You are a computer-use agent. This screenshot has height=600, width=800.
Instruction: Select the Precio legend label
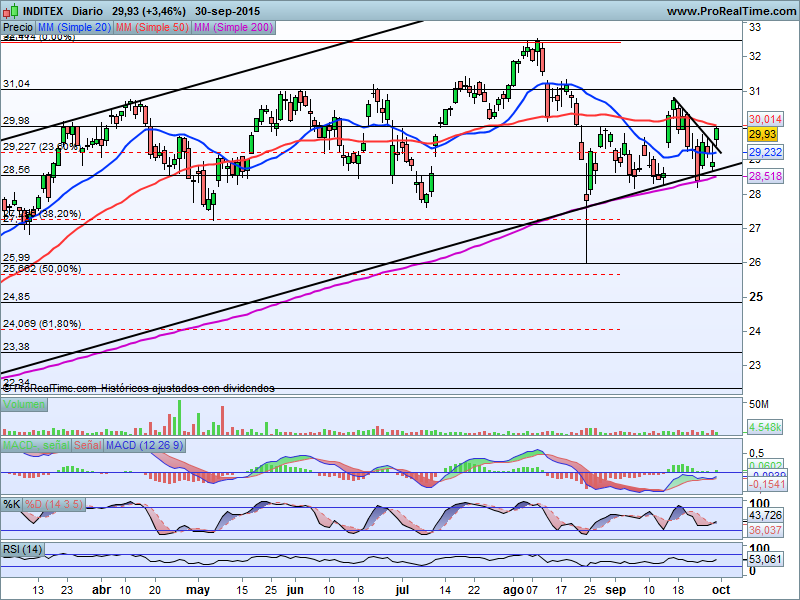click(x=18, y=28)
